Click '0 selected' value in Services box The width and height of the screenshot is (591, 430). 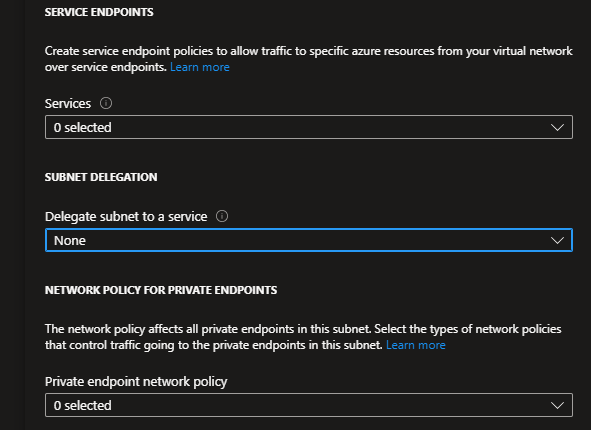point(83,127)
